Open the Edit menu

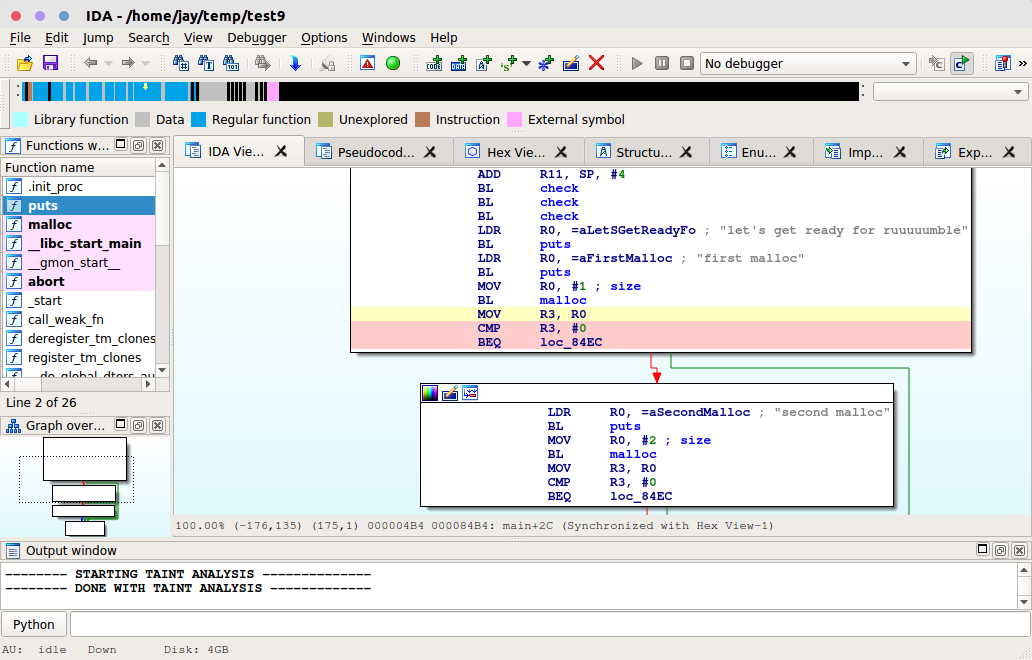(x=57, y=38)
